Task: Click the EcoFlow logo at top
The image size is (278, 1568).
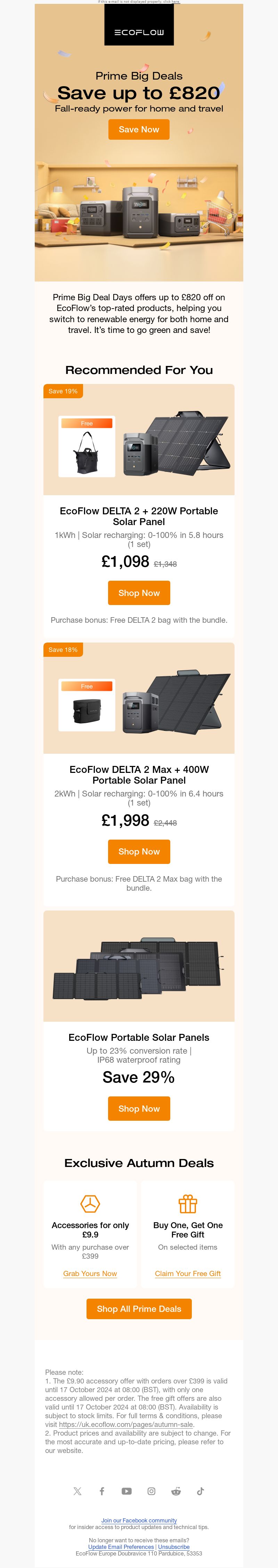Action: pyautogui.click(x=139, y=32)
